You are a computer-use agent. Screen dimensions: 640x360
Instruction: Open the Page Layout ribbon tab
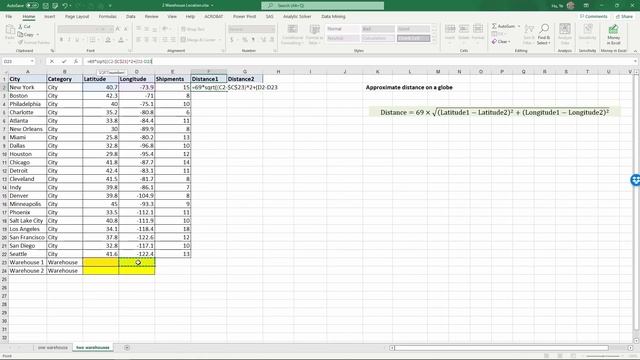77,16
